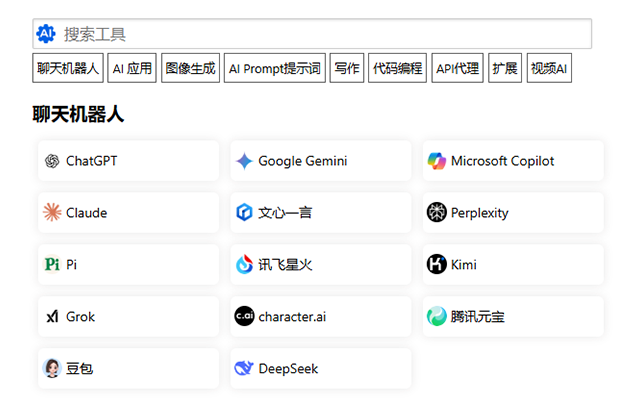
Task: Open the Perplexity link text
Action: [x=480, y=213]
